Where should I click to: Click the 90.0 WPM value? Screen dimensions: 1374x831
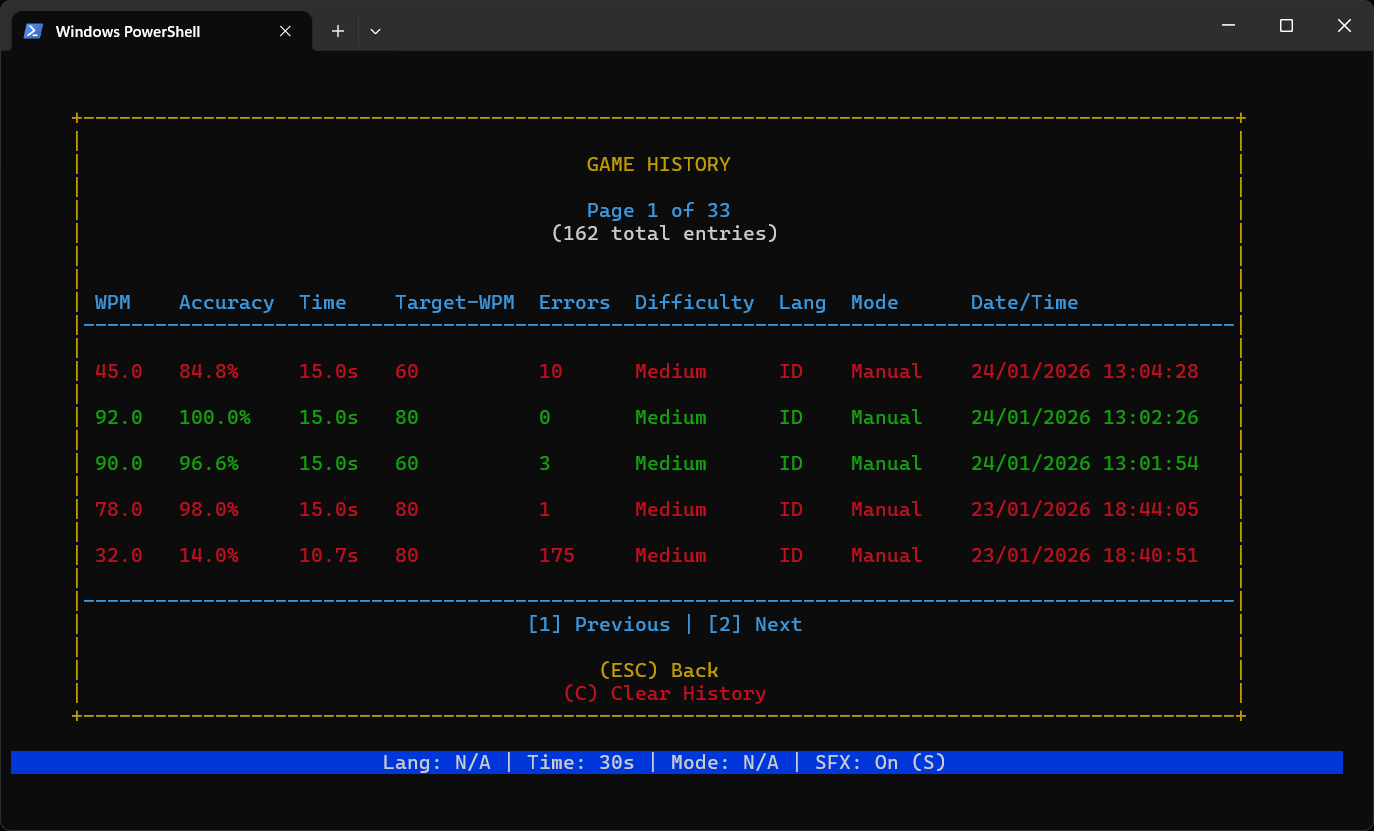tap(119, 463)
